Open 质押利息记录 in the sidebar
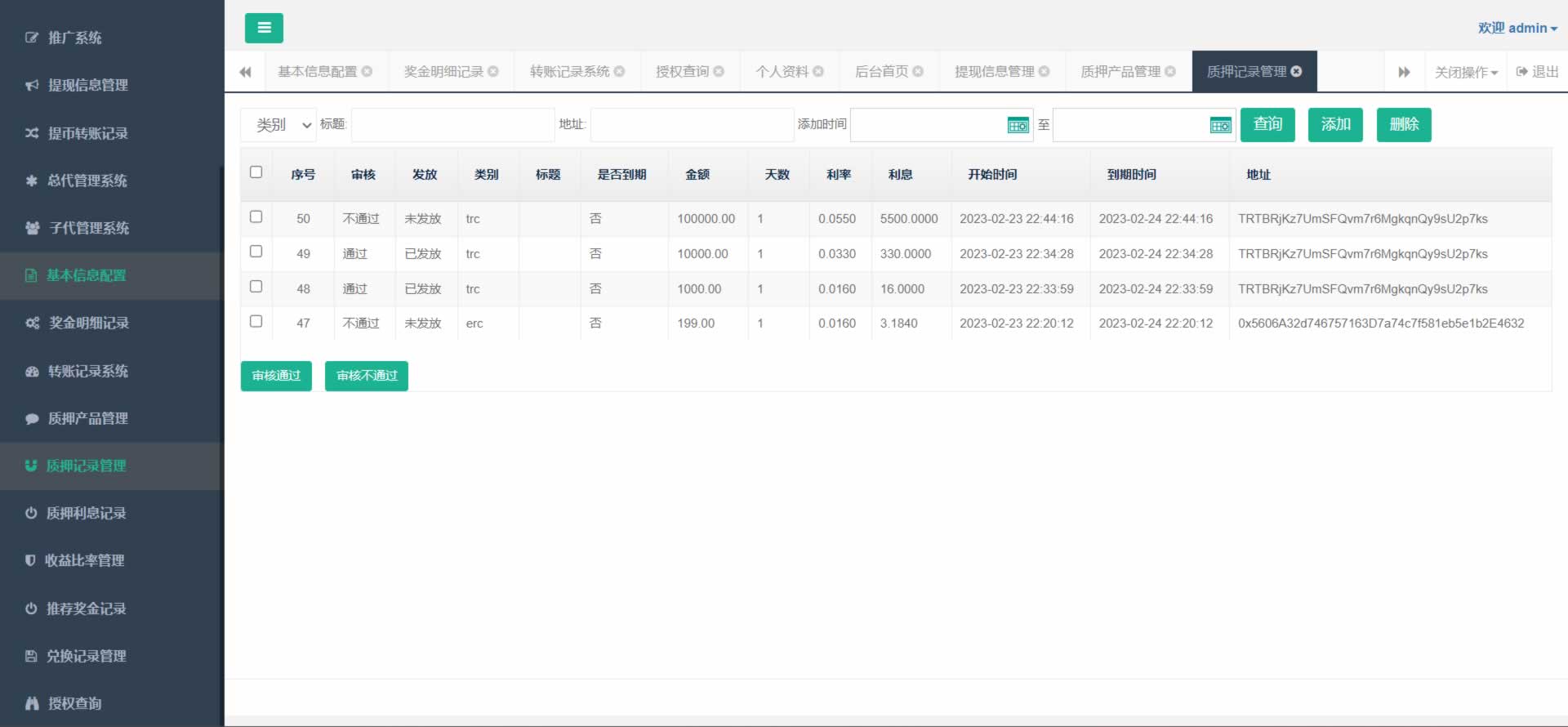This screenshot has width=1568, height=727. coord(86,513)
